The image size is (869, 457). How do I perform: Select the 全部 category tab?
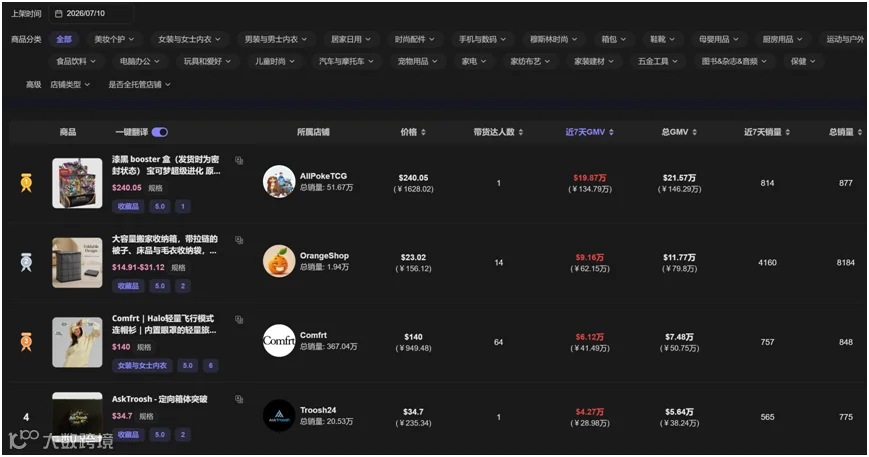point(64,39)
